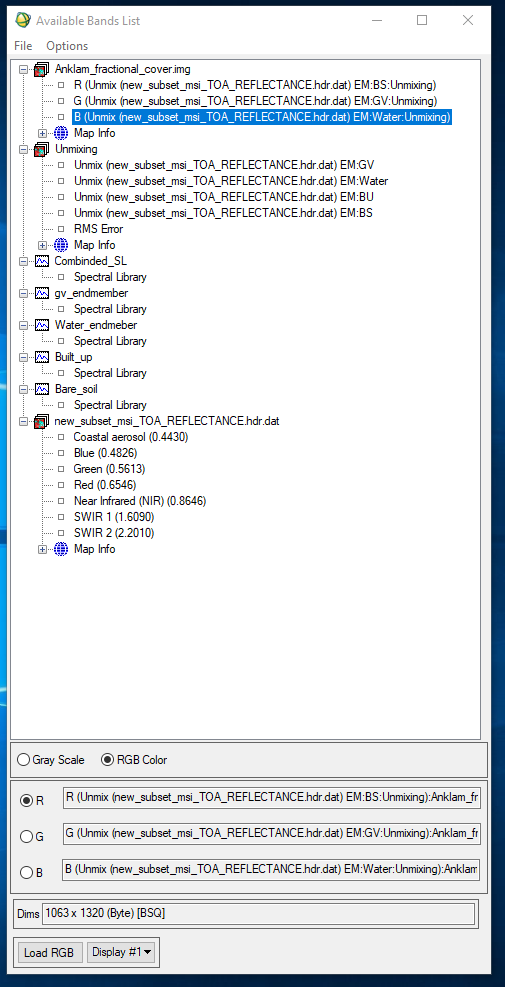
Task: Select the G channel radio button
Action: pyautogui.click(x=26, y=837)
